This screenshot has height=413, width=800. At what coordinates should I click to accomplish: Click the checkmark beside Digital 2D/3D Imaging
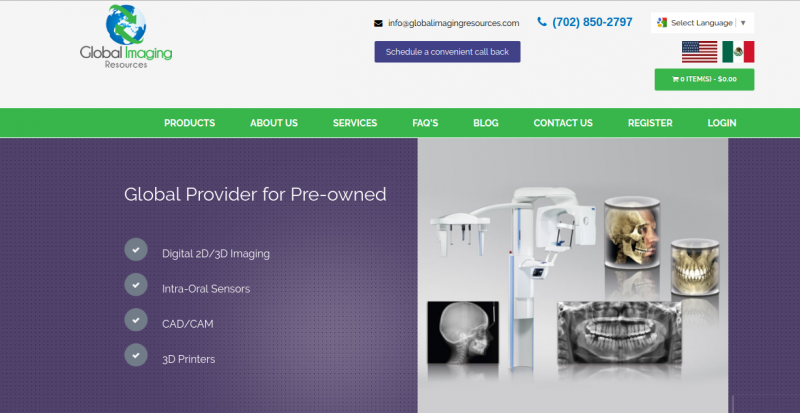tap(136, 250)
